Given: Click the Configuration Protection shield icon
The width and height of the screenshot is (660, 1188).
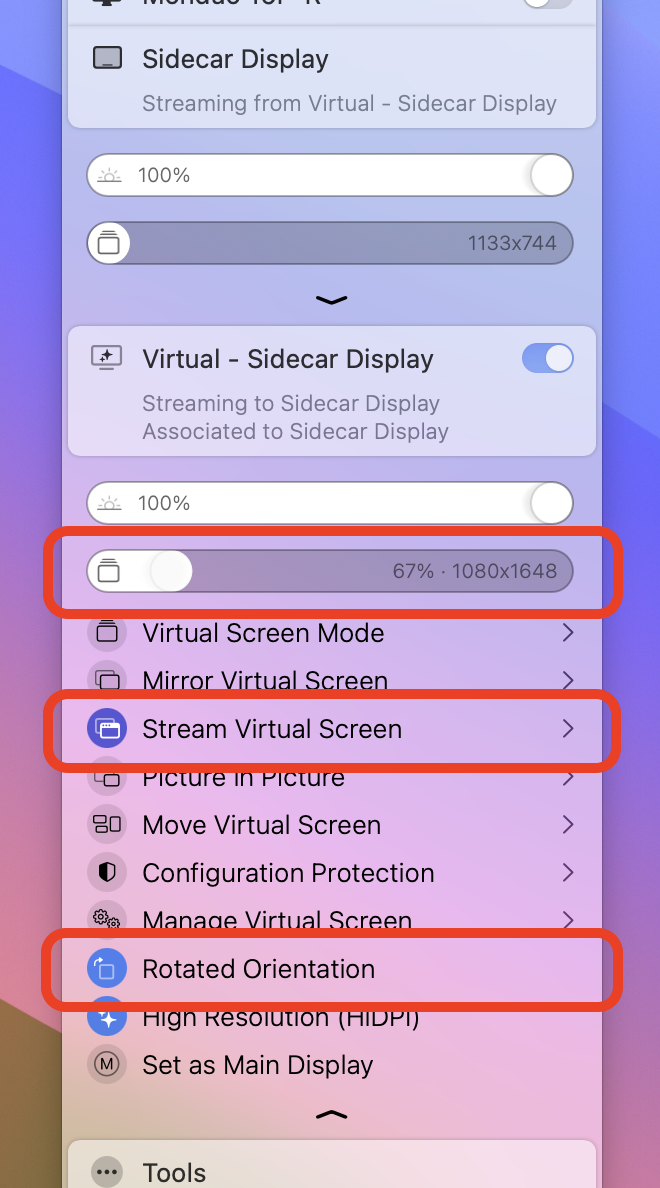Looking at the screenshot, I should pyautogui.click(x=107, y=873).
